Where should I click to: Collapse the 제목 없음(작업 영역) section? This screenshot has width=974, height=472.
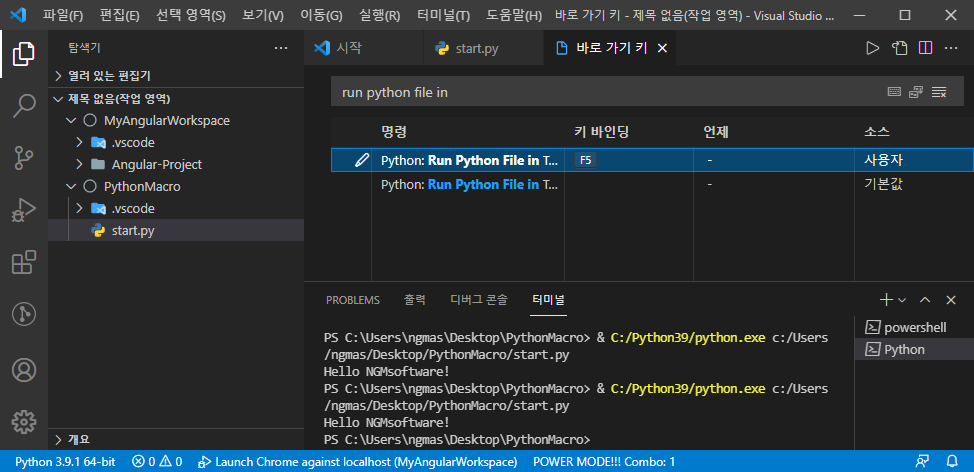[176, 98]
